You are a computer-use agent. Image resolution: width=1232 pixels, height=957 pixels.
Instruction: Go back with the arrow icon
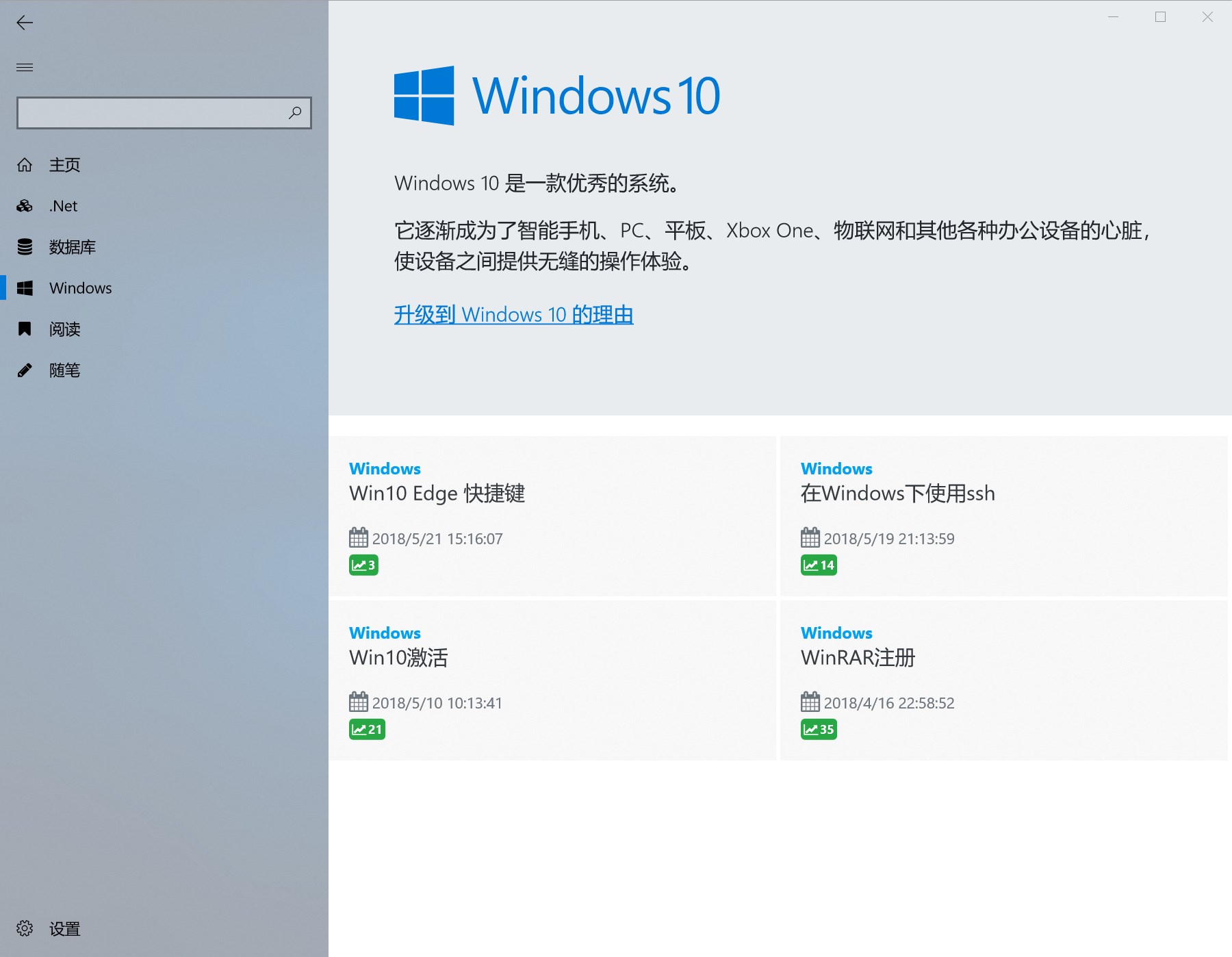25,23
